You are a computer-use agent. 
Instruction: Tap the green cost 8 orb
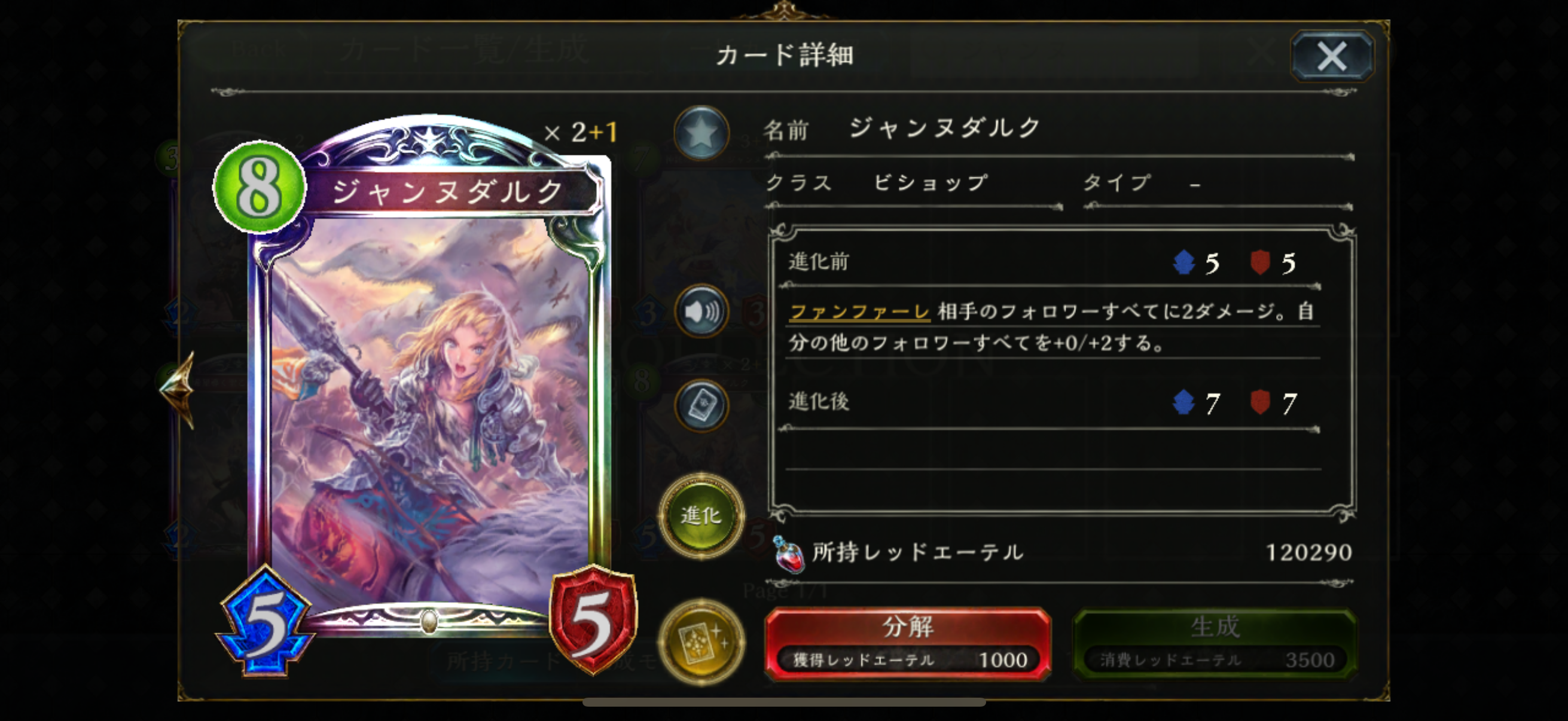260,187
